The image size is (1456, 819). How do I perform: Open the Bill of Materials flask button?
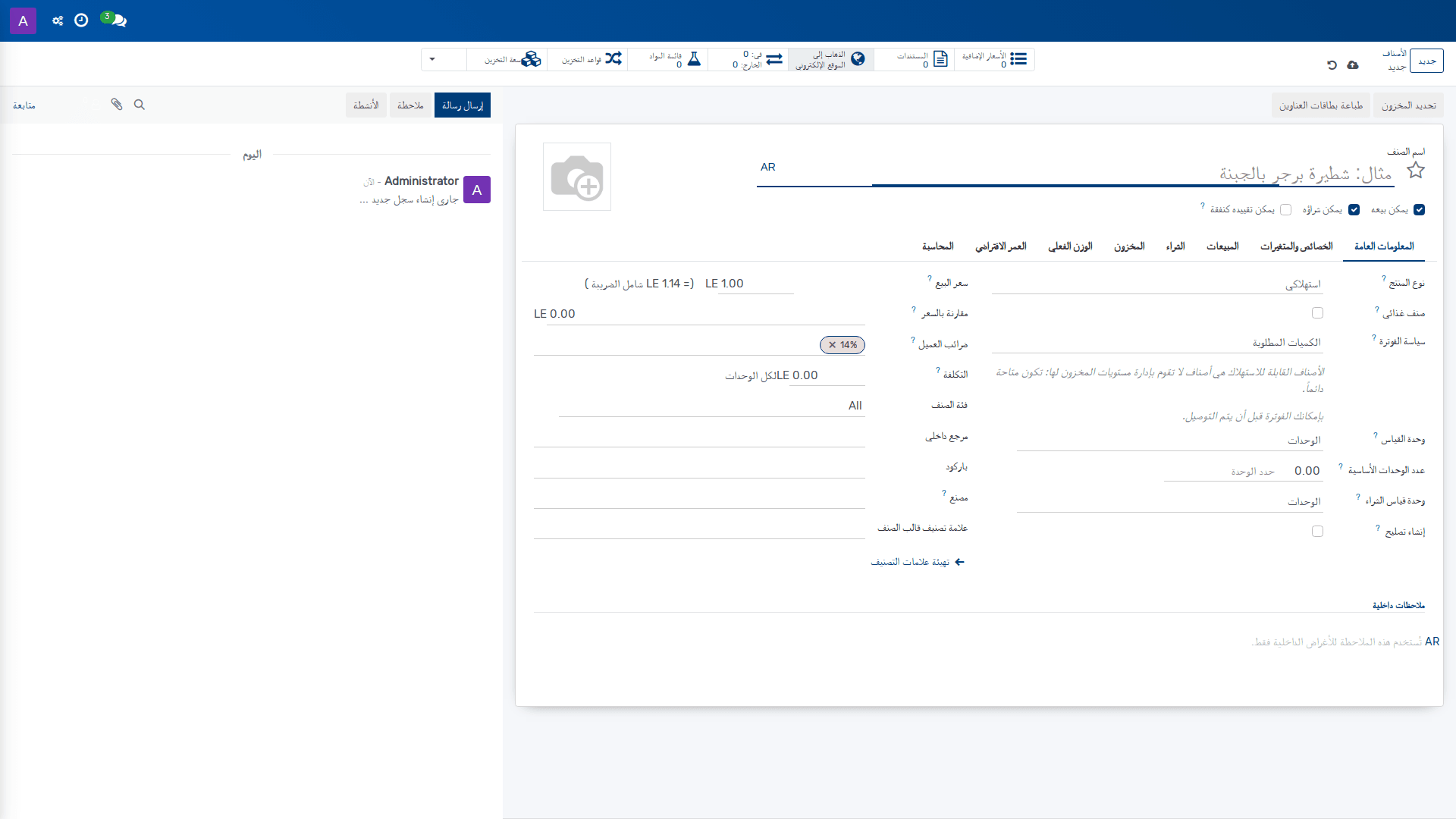coord(668,59)
